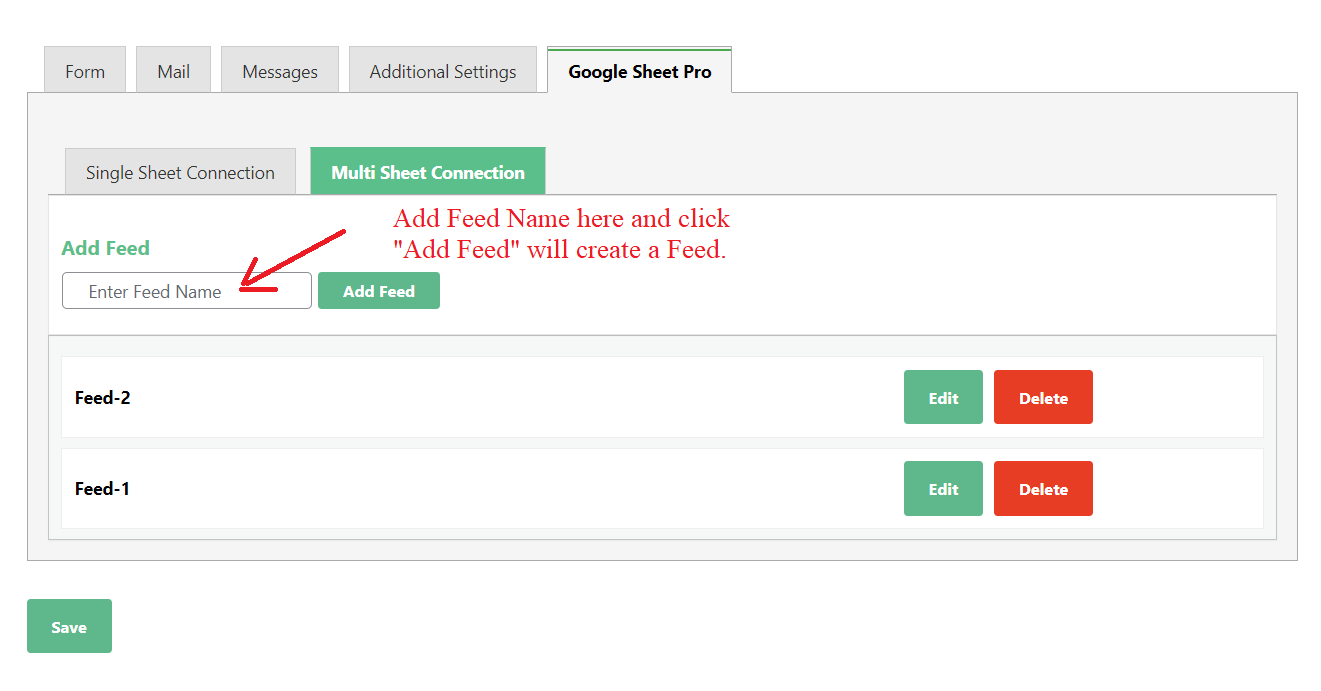Open the Form tab

pos(85,71)
